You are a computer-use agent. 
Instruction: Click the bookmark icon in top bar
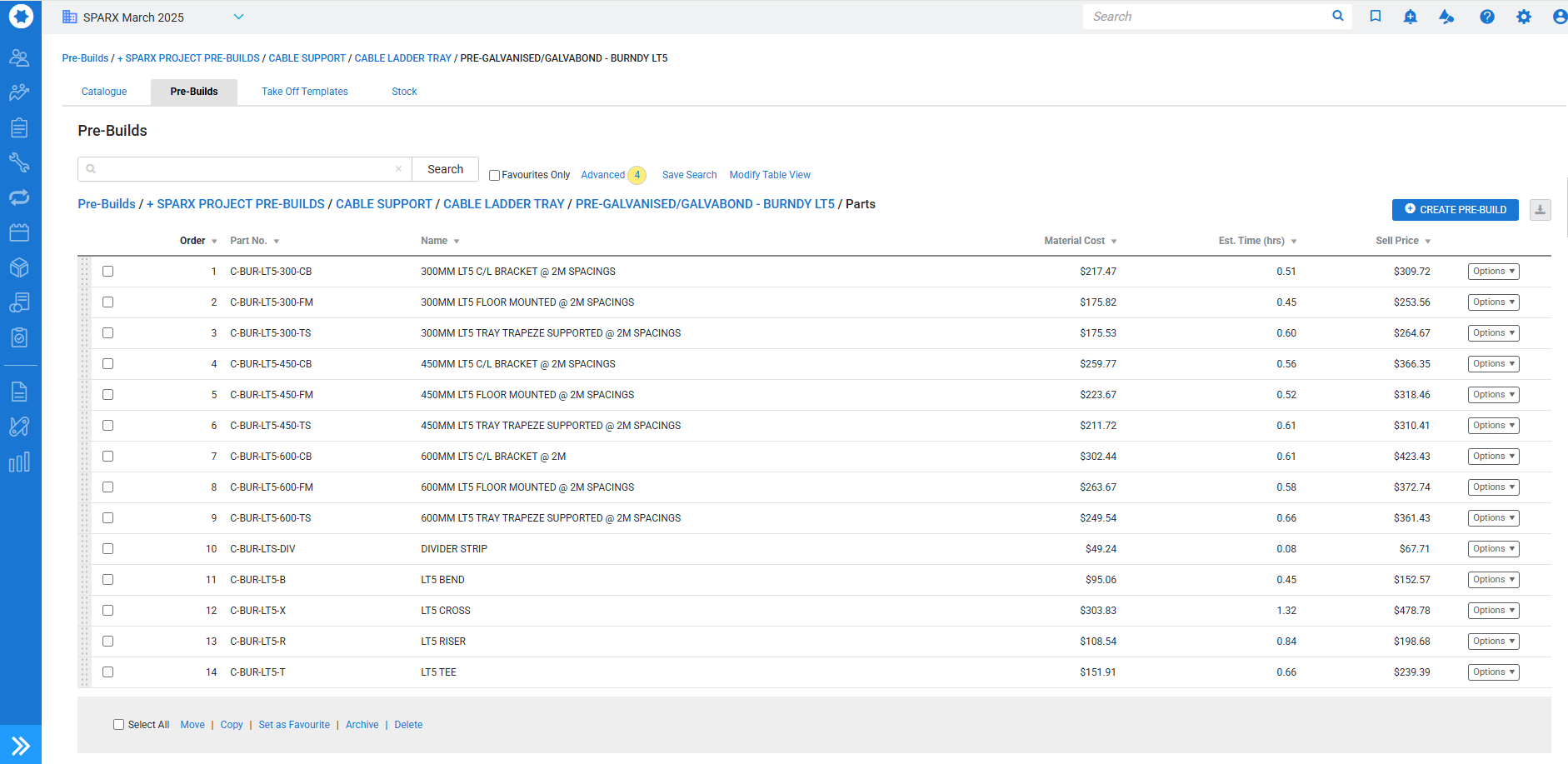point(1376,17)
